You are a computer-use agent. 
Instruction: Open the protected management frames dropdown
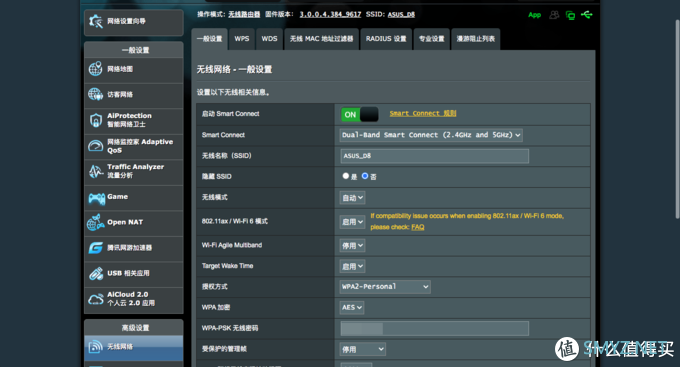363,349
